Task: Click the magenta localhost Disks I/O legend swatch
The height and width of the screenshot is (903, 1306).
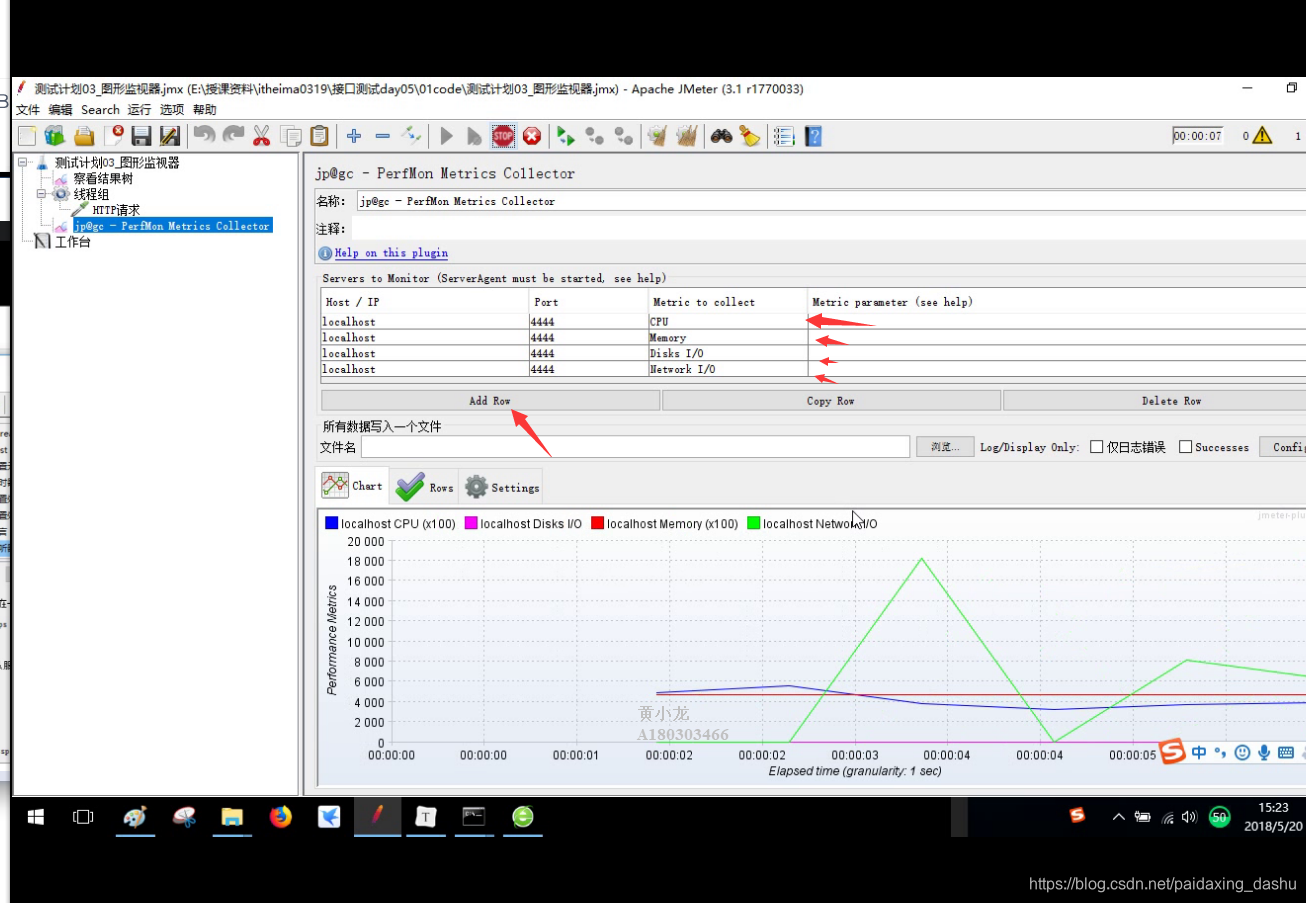Action: tap(471, 523)
